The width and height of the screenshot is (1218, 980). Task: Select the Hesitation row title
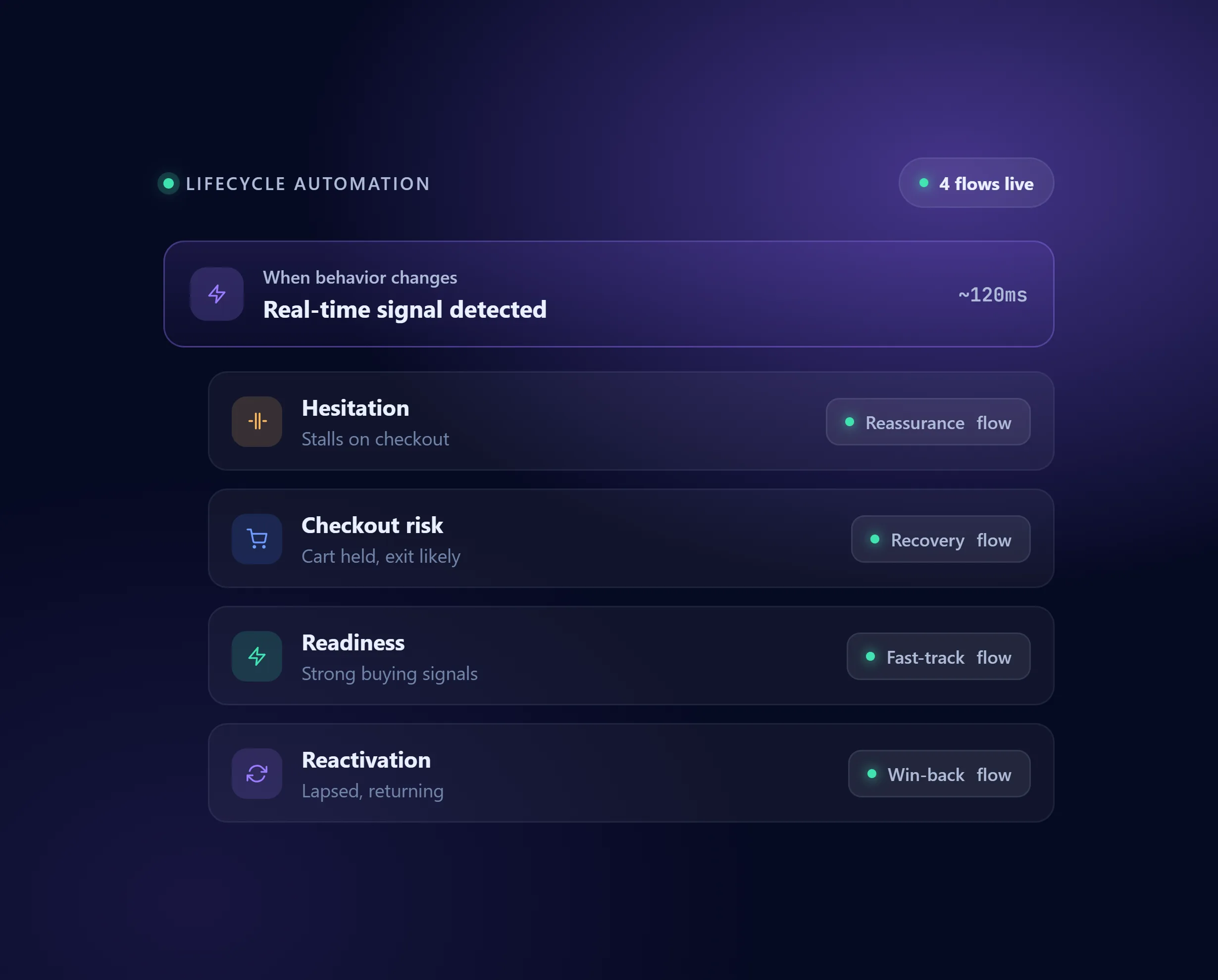[x=355, y=408]
